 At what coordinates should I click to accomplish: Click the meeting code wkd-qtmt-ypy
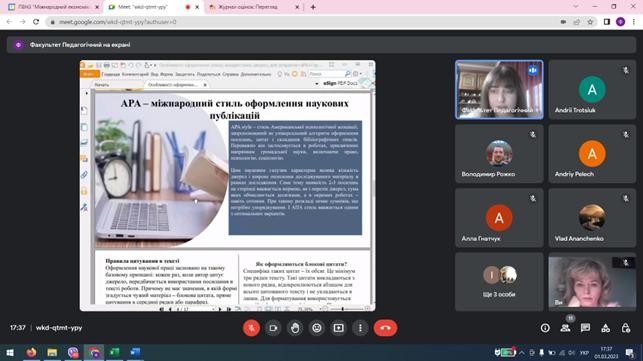click(x=59, y=328)
